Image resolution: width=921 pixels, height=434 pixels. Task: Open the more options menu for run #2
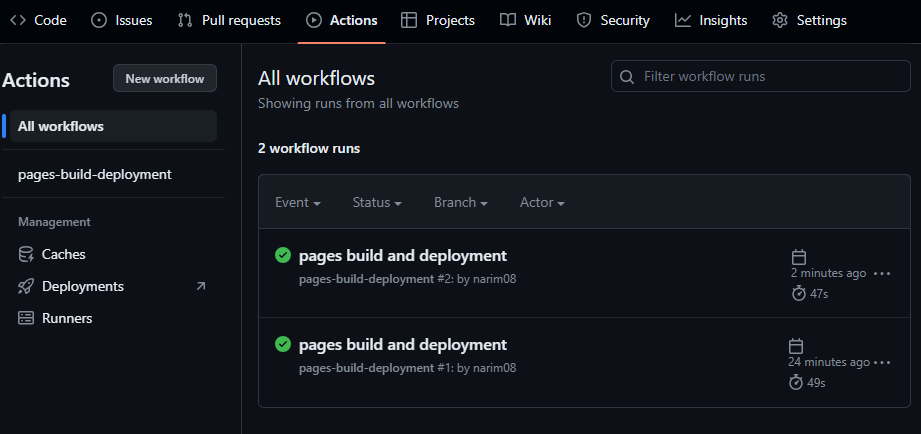[x=882, y=274]
